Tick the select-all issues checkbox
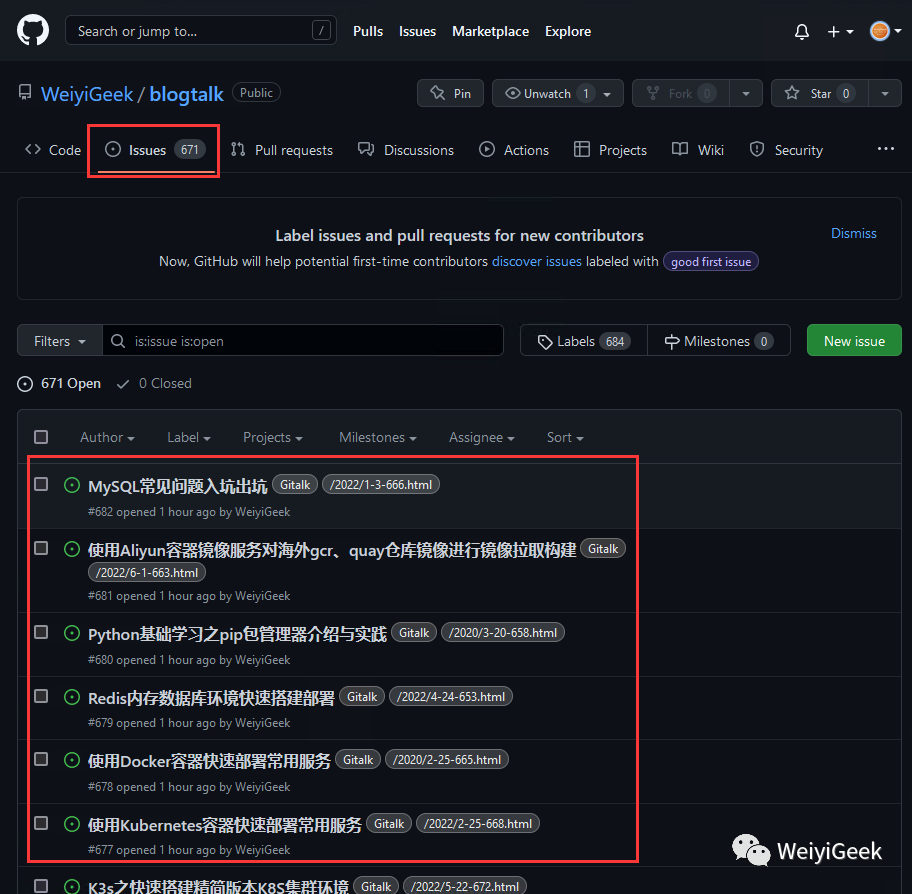 tap(41, 437)
